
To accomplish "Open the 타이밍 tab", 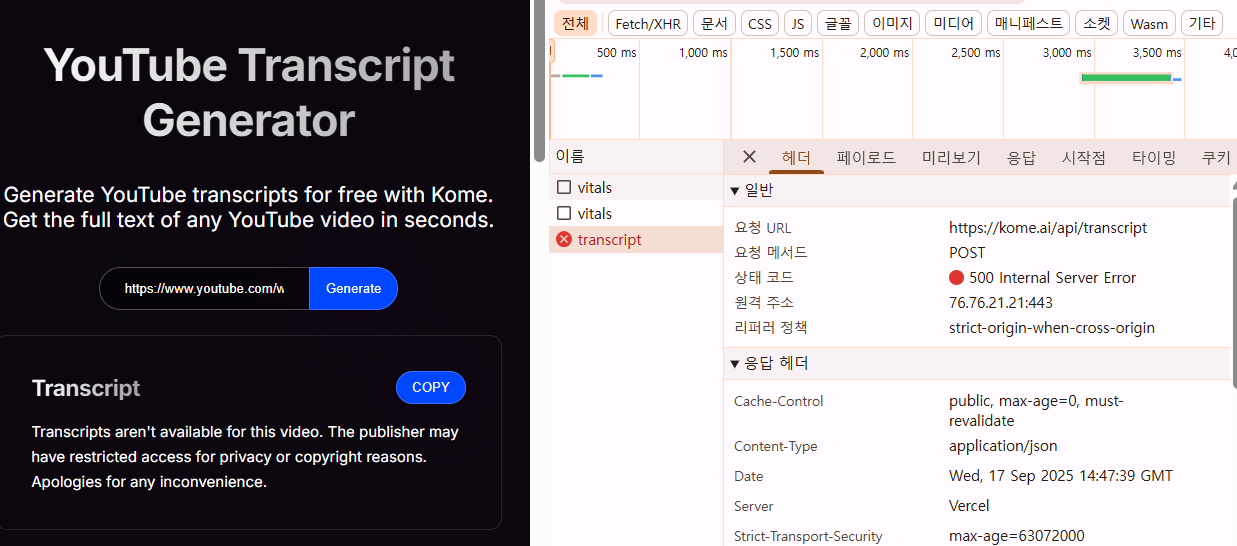I will click(x=1154, y=157).
